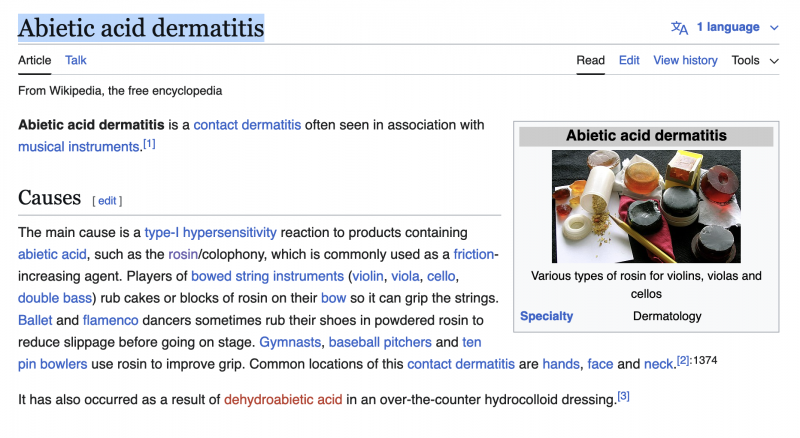Open the rosin image thumbnail
Image resolution: width=800 pixels, height=438 pixels.
(646, 206)
